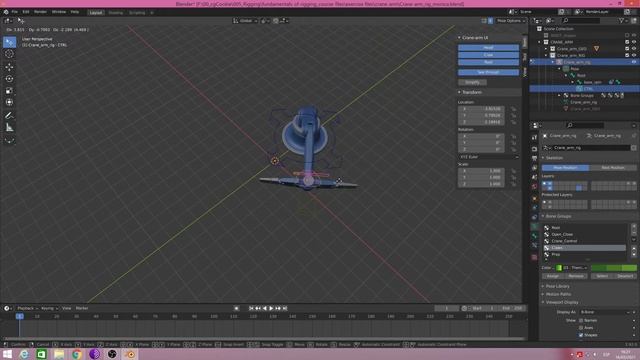Choose the Annotate pencil tool
Viewport: 640px width, 360px height.
point(9,116)
